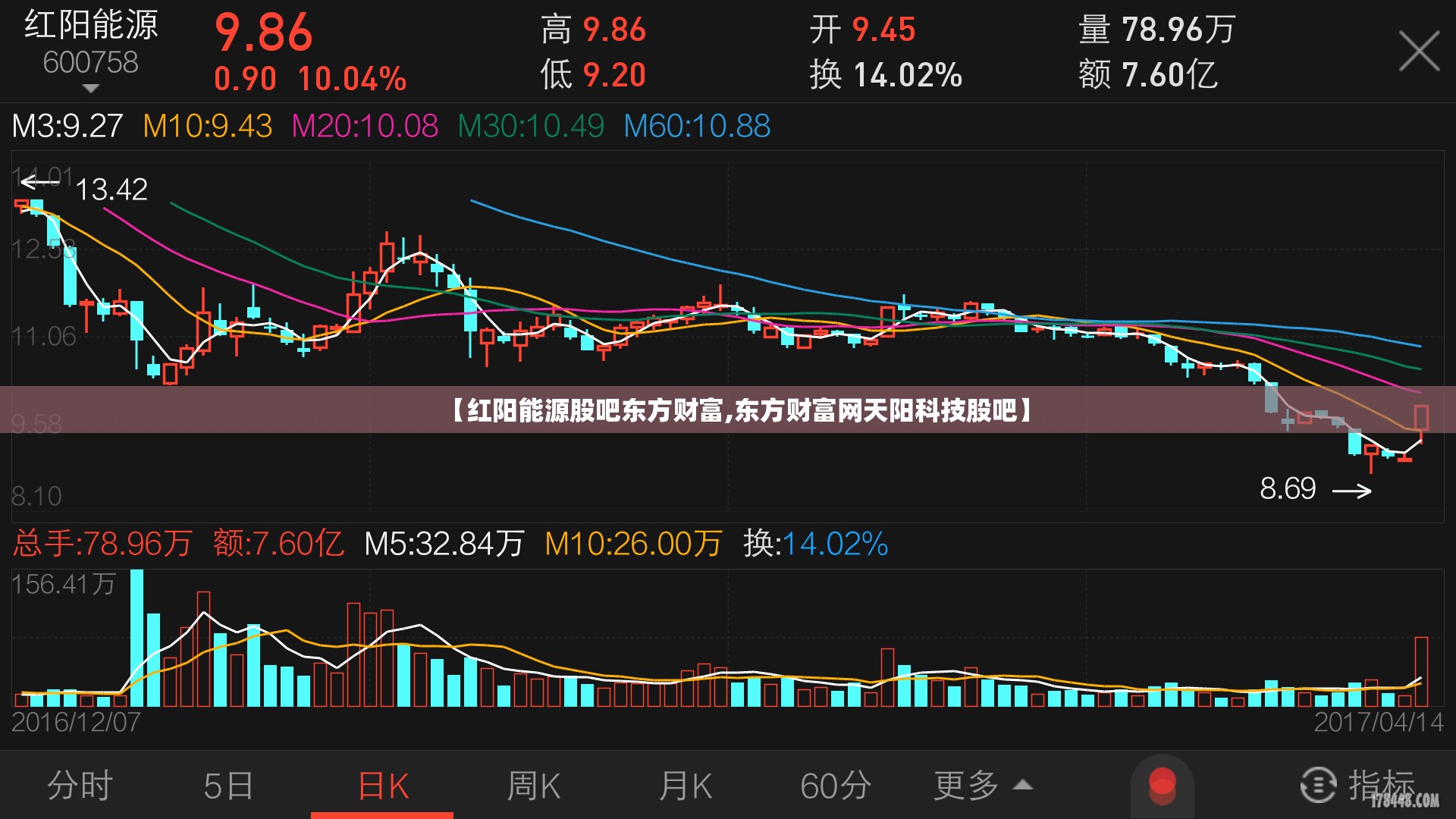Close the stock chart with X icon
1456x819 pixels.
click(1419, 52)
